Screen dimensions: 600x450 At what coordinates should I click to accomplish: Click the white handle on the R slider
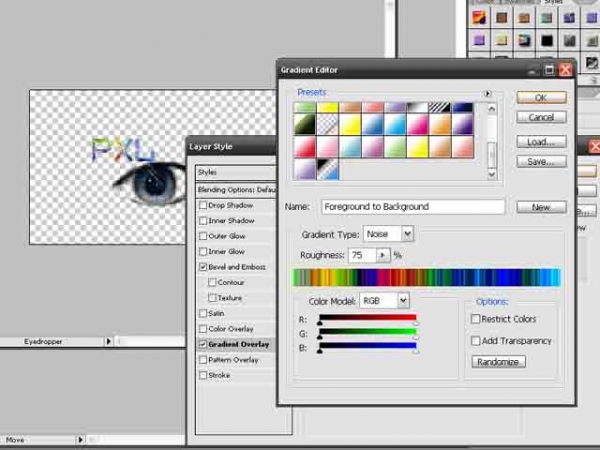pyautogui.click(x=416, y=323)
